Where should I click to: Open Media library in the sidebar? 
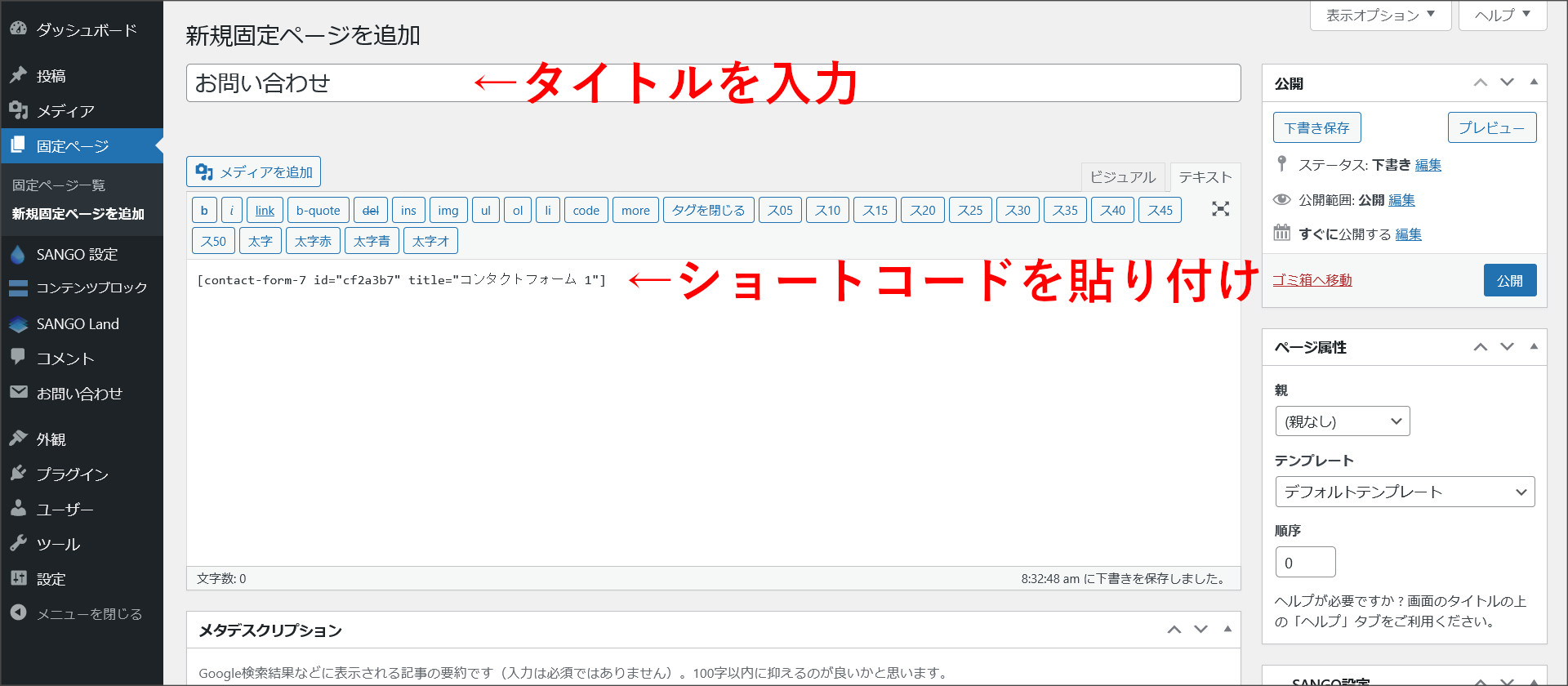[65, 111]
